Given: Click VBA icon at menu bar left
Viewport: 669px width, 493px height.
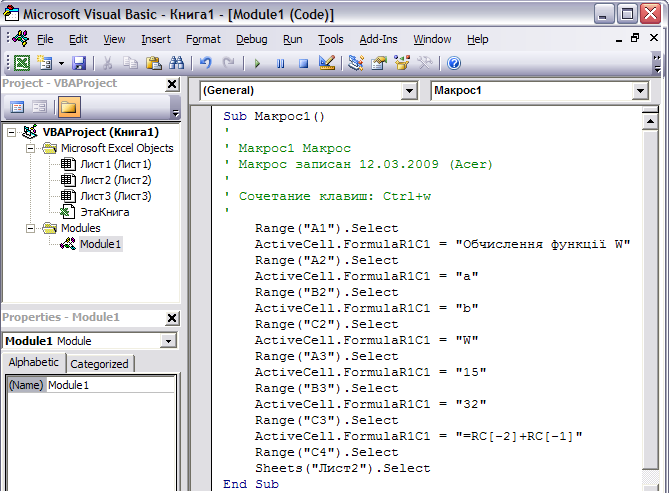Looking at the screenshot, I should tap(20, 38).
